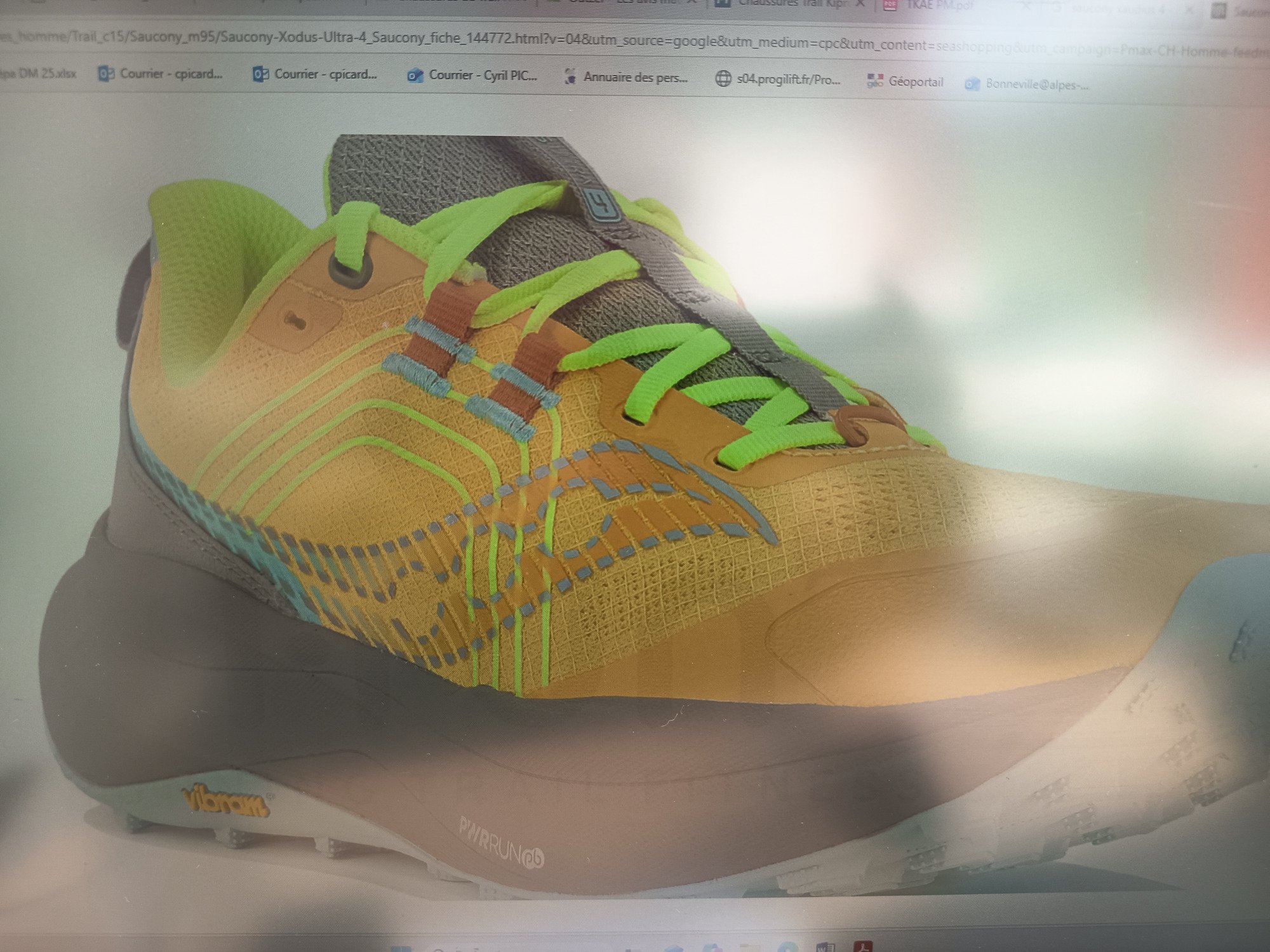Click the Géoportail bookmark flag icon
Screen dimensions: 1270x952
875,81
